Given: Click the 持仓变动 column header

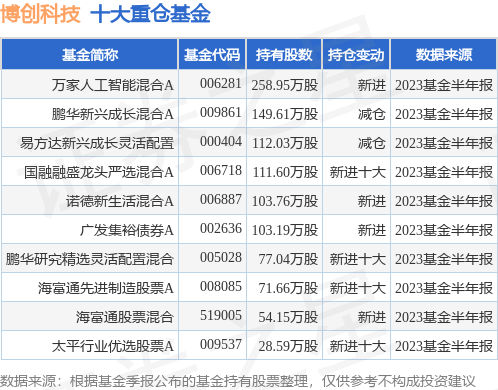Looking at the screenshot, I should pyautogui.click(x=356, y=55).
